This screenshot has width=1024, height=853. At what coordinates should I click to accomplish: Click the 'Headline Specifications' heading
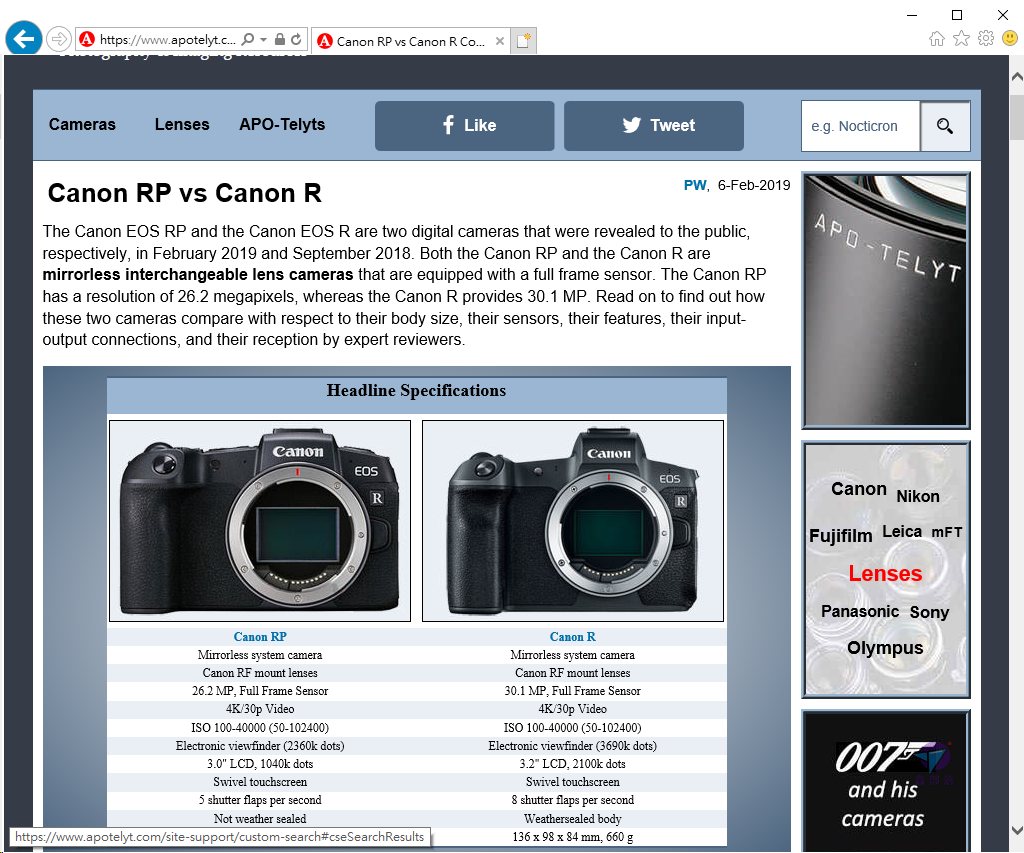click(416, 391)
